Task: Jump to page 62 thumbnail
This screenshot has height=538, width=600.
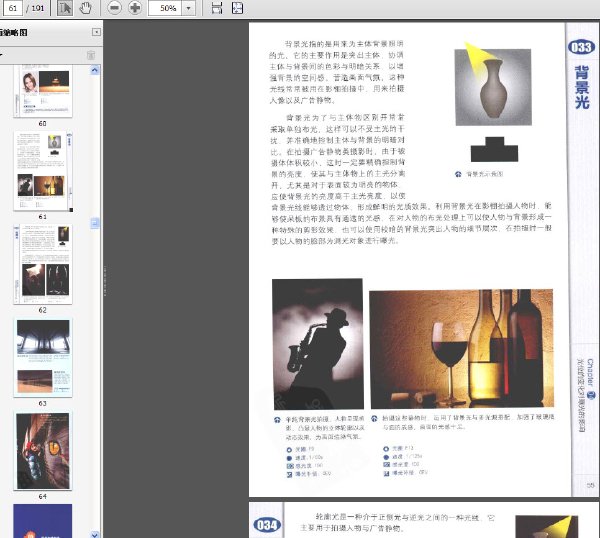Action: tap(43, 264)
